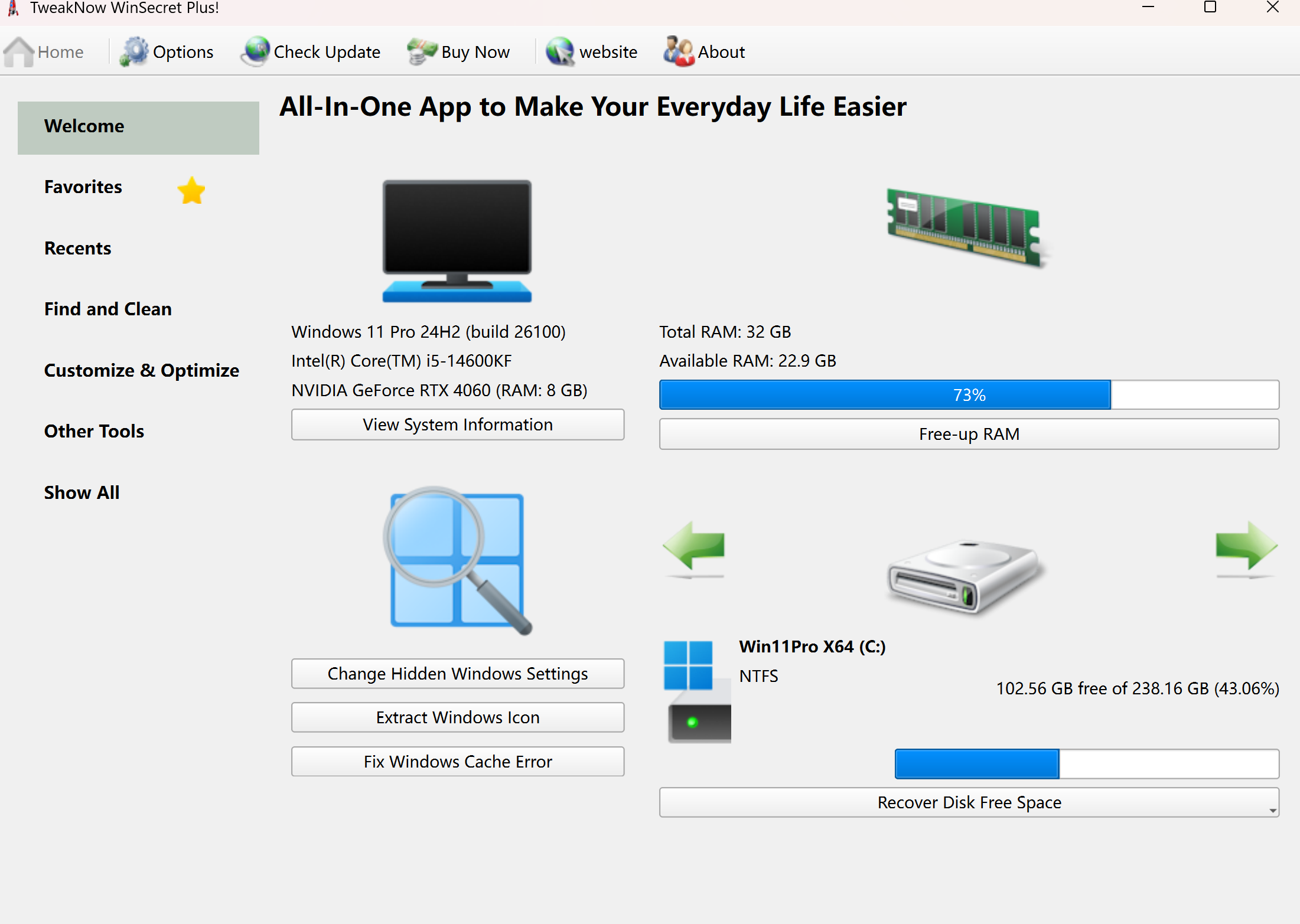Image resolution: width=1300 pixels, height=924 pixels.
Task: Click the All-In-One App heading
Action: (x=593, y=107)
